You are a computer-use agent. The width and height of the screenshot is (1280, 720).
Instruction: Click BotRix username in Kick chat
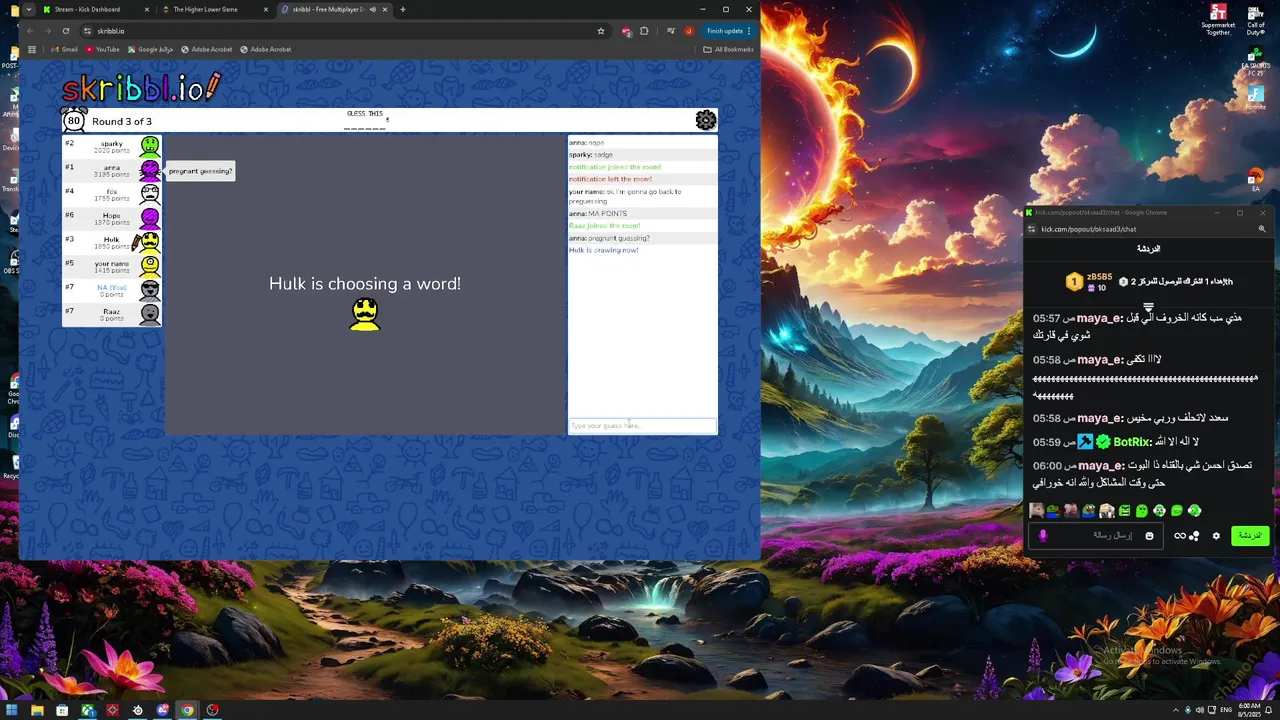point(1133,441)
